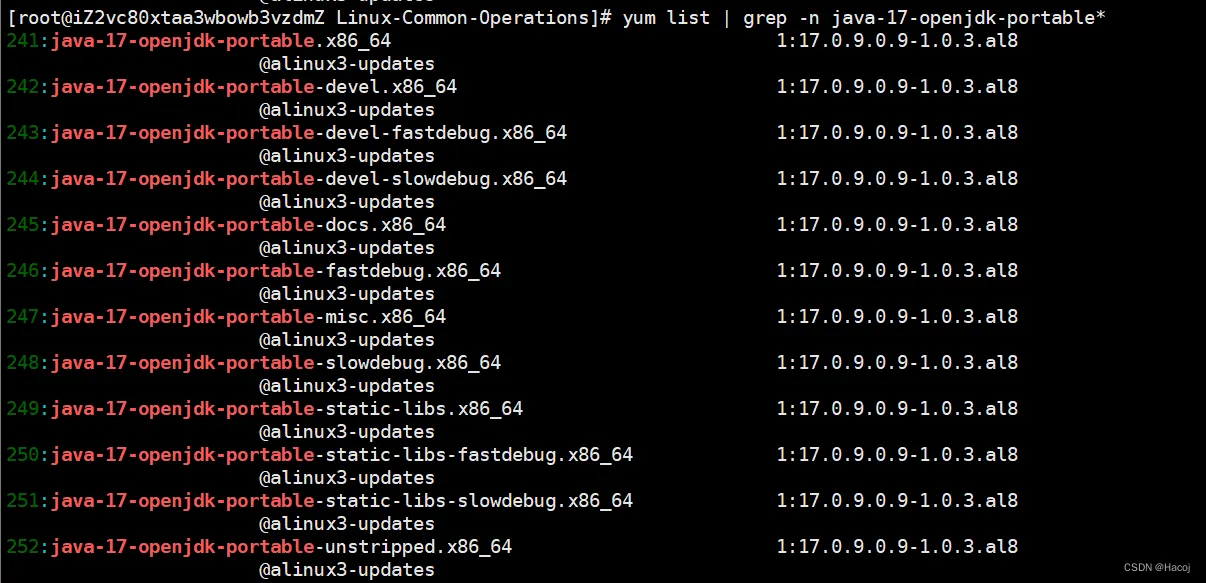Click the @alinux3-updates repo under line 247
This screenshot has width=1206, height=583.
click(347, 340)
